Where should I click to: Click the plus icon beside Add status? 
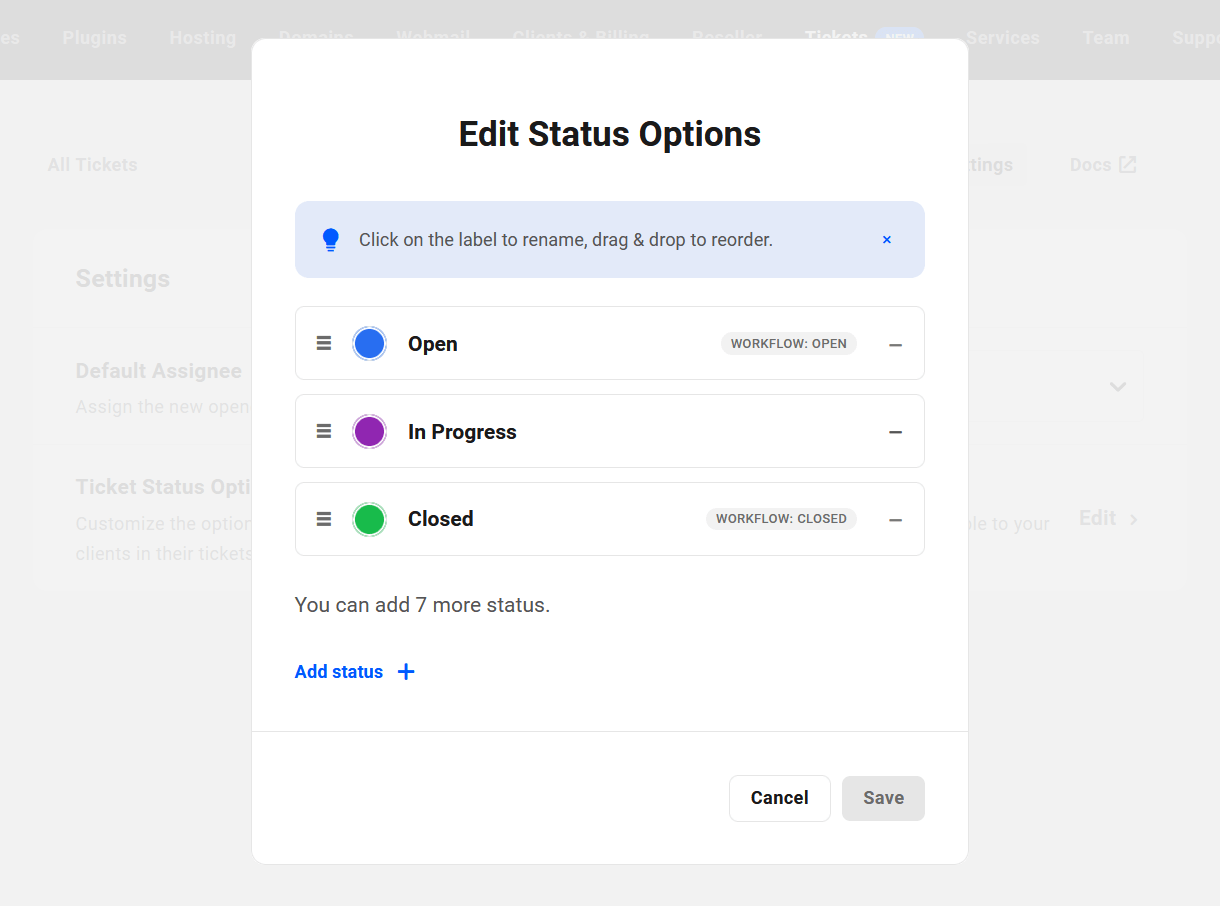point(406,672)
